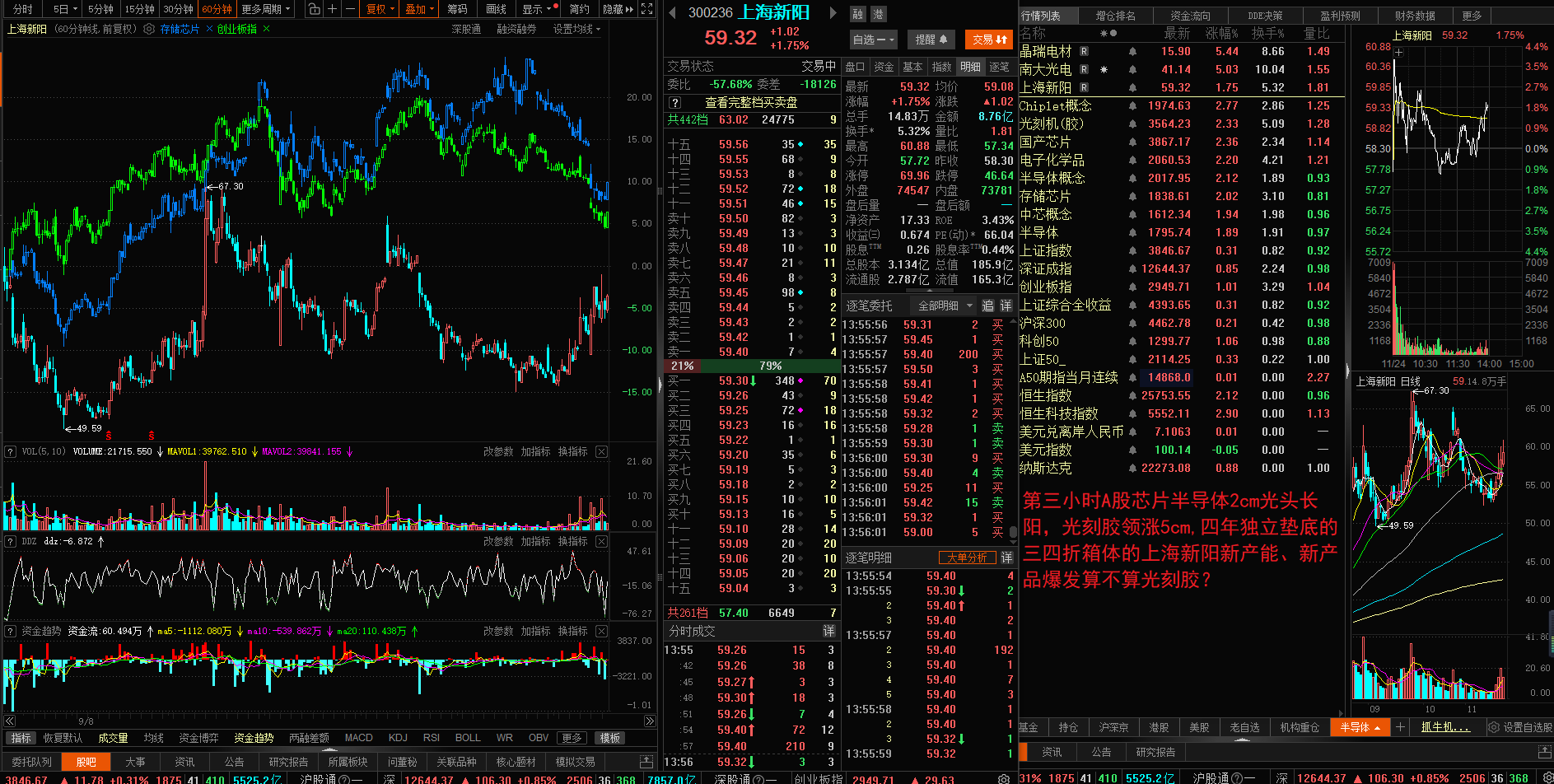Remove 创业板指 overlay with its X

point(267,29)
